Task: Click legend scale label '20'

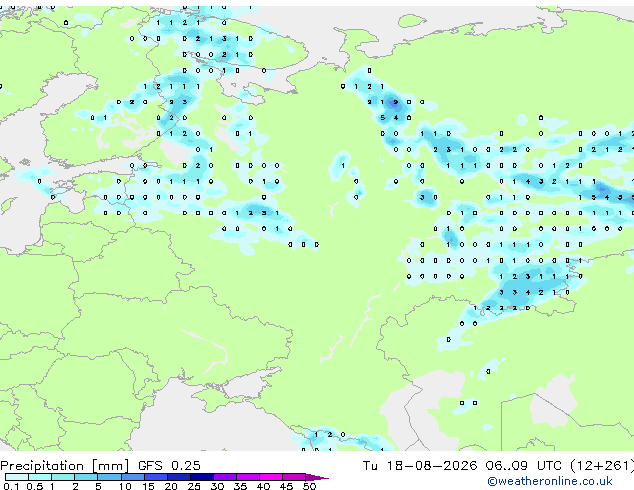Action: pos(171,486)
